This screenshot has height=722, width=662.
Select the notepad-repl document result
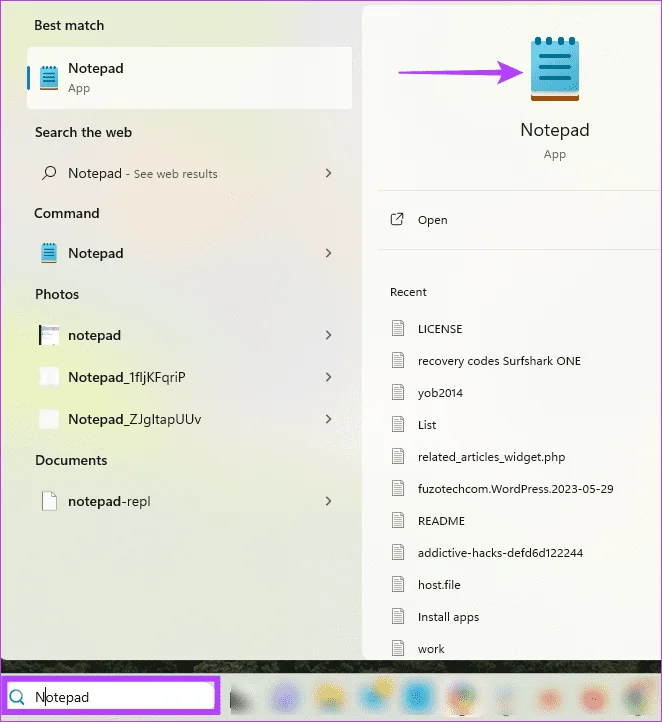(x=189, y=501)
